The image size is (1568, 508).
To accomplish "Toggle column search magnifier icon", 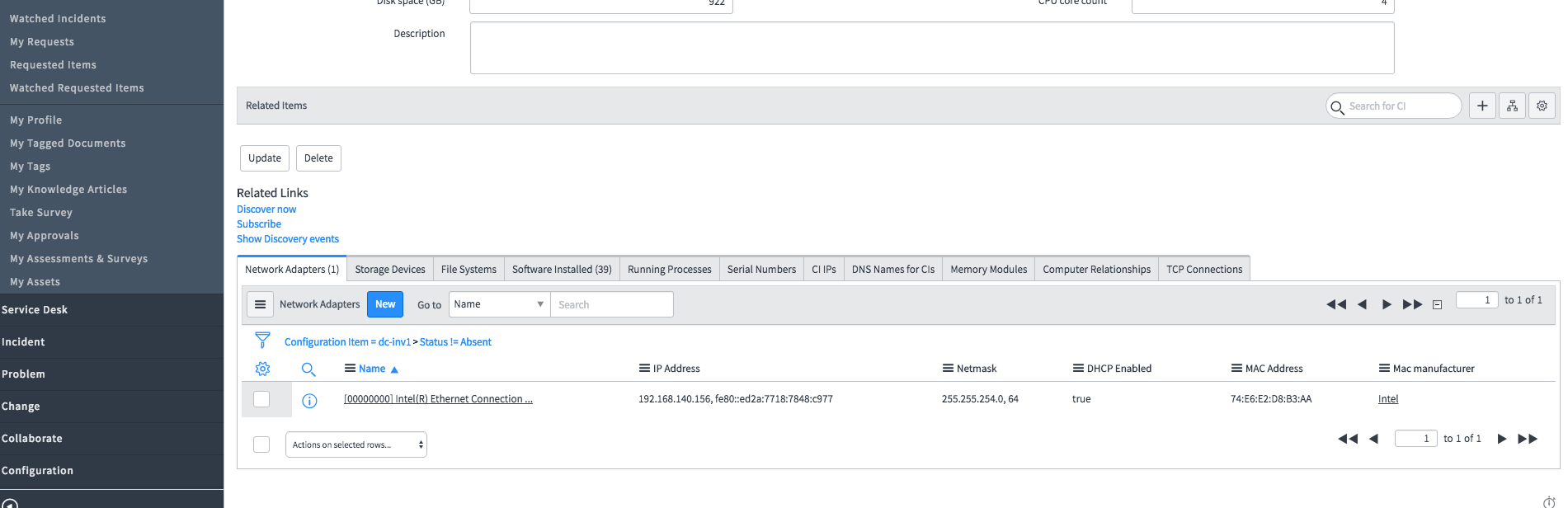I will pyautogui.click(x=308, y=369).
